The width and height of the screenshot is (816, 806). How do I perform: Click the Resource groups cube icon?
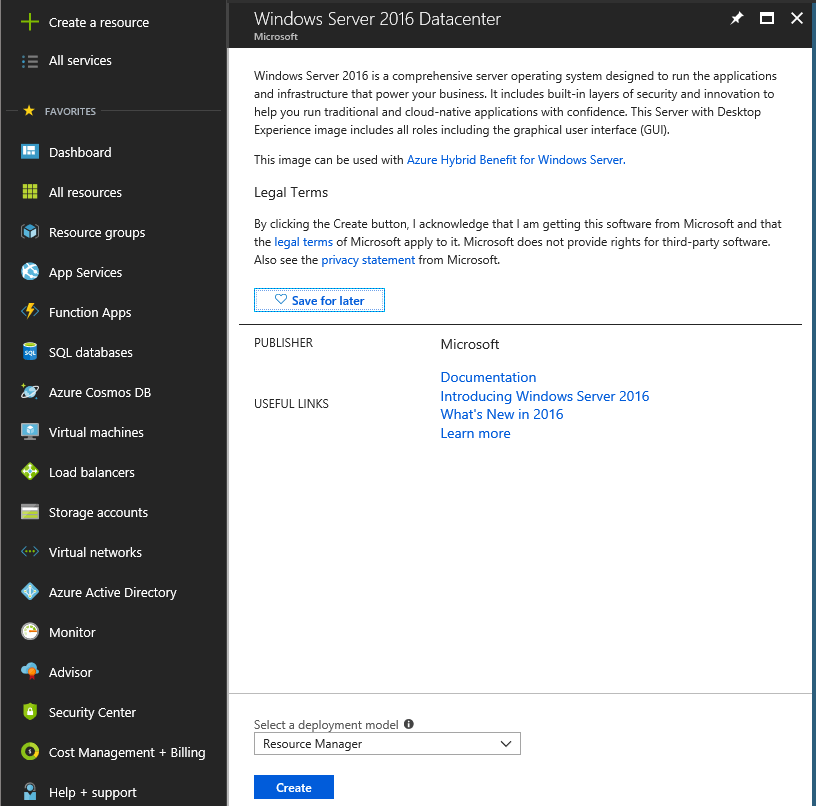(x=30, y=231)
